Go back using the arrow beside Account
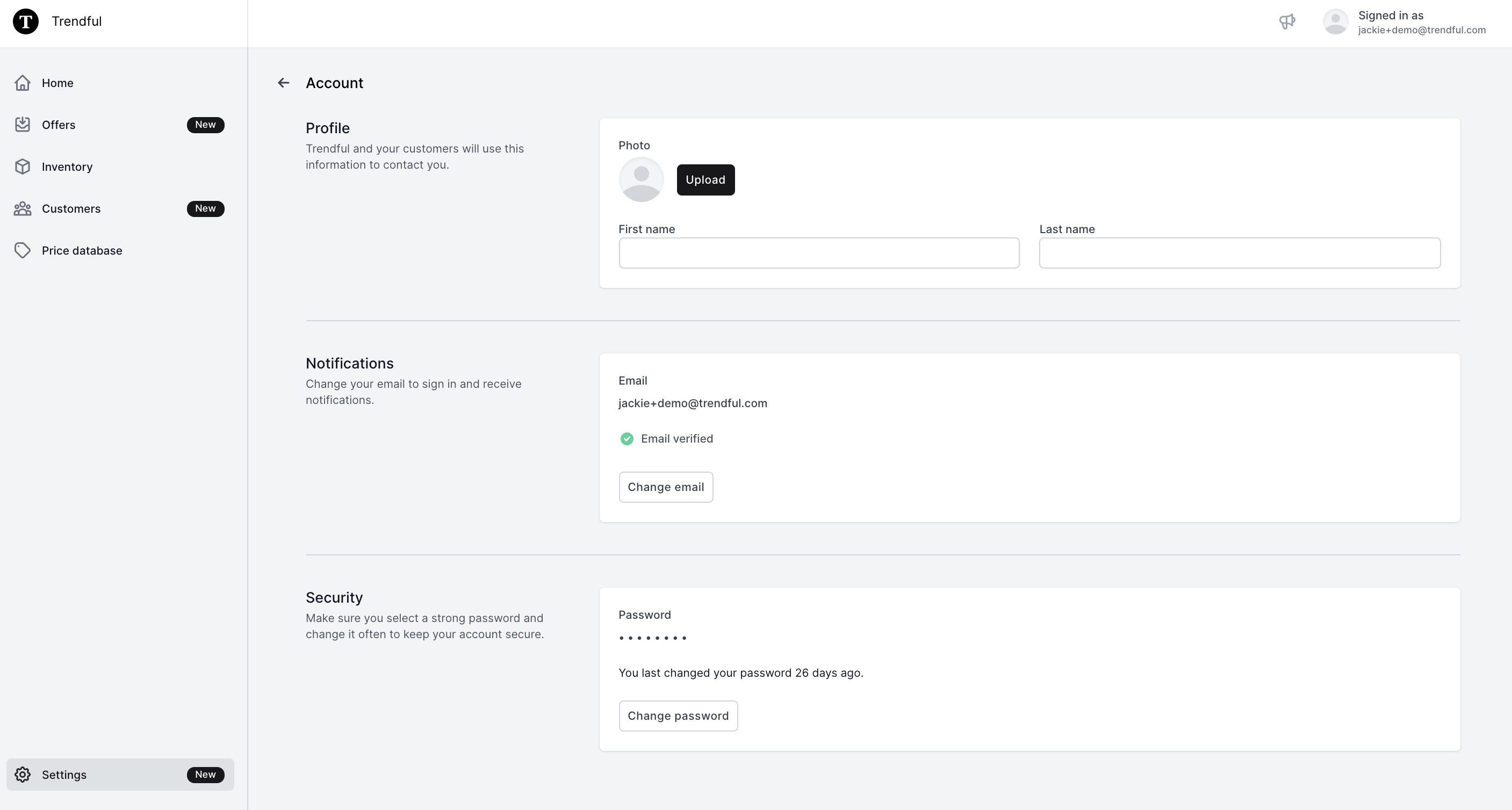The image size is (1512, 810). (284, 83)
